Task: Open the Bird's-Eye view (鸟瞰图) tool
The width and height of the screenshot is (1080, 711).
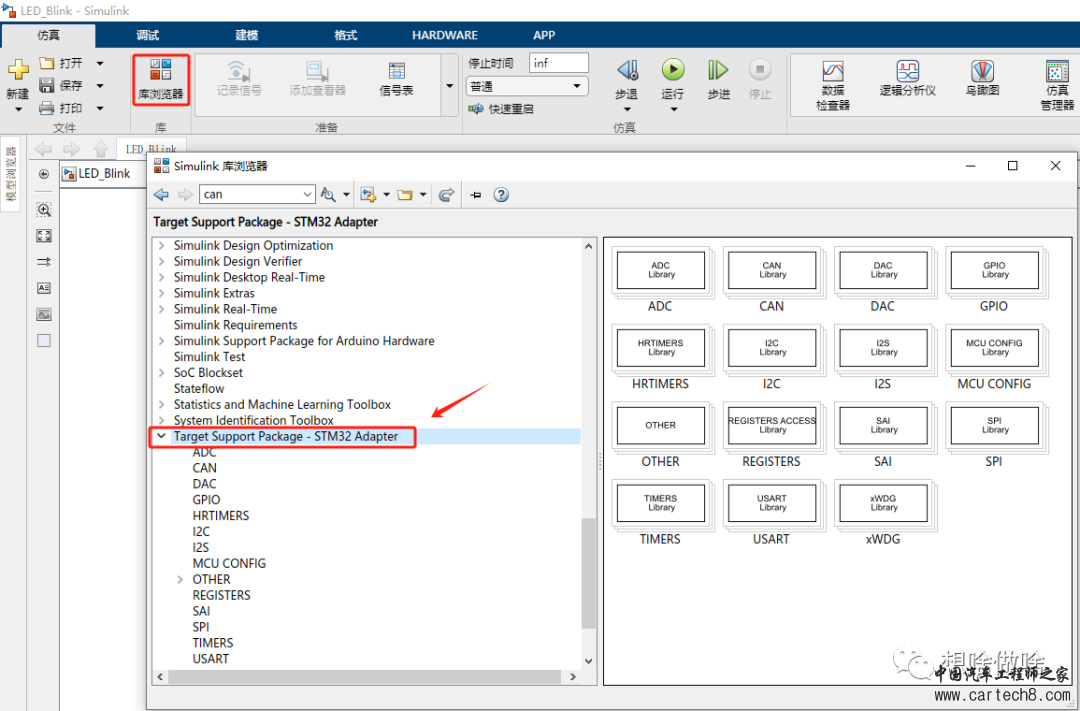Action: [982, 78]
